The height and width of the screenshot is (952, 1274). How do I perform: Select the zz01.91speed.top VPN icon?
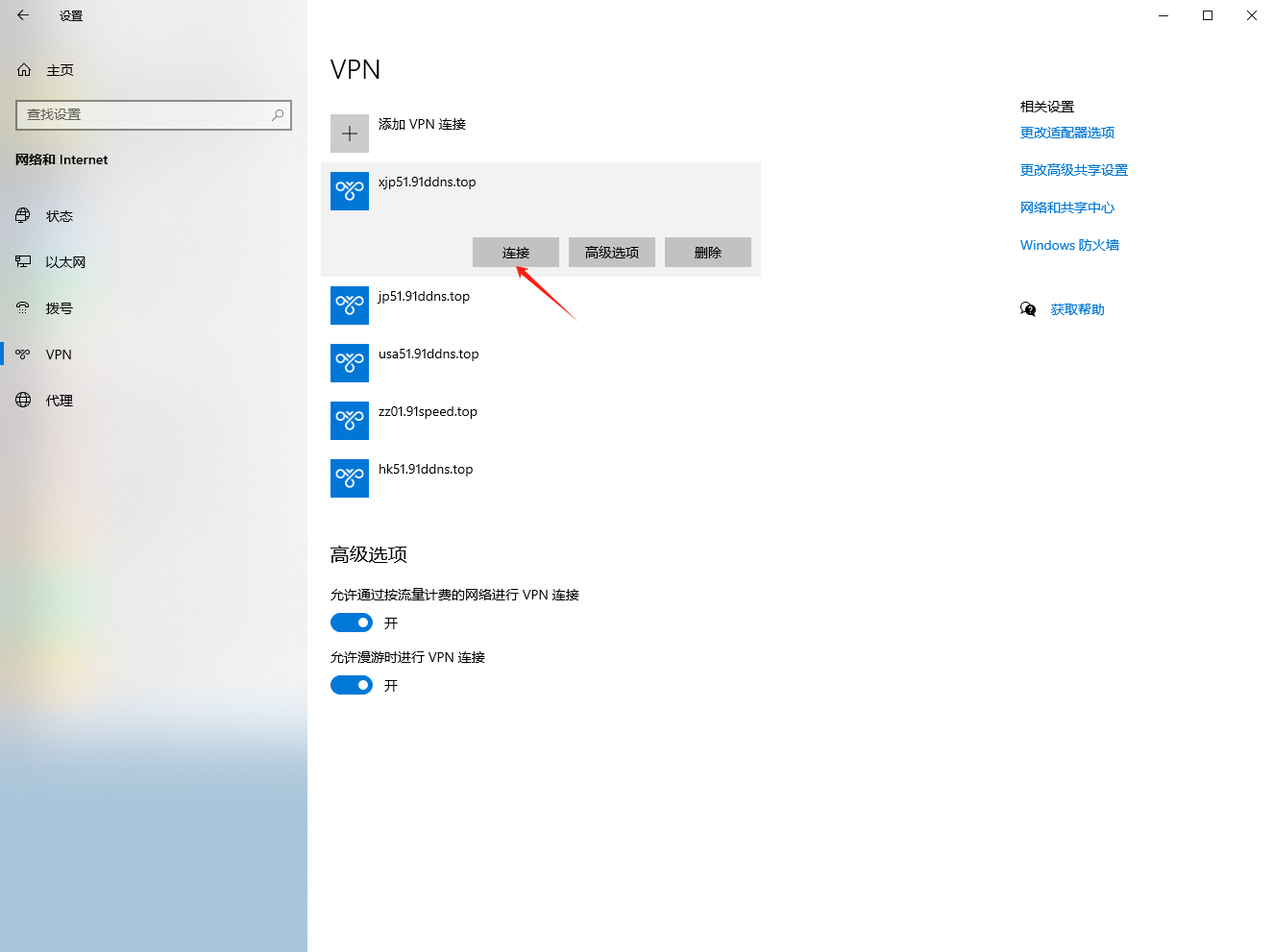(350, 421)
